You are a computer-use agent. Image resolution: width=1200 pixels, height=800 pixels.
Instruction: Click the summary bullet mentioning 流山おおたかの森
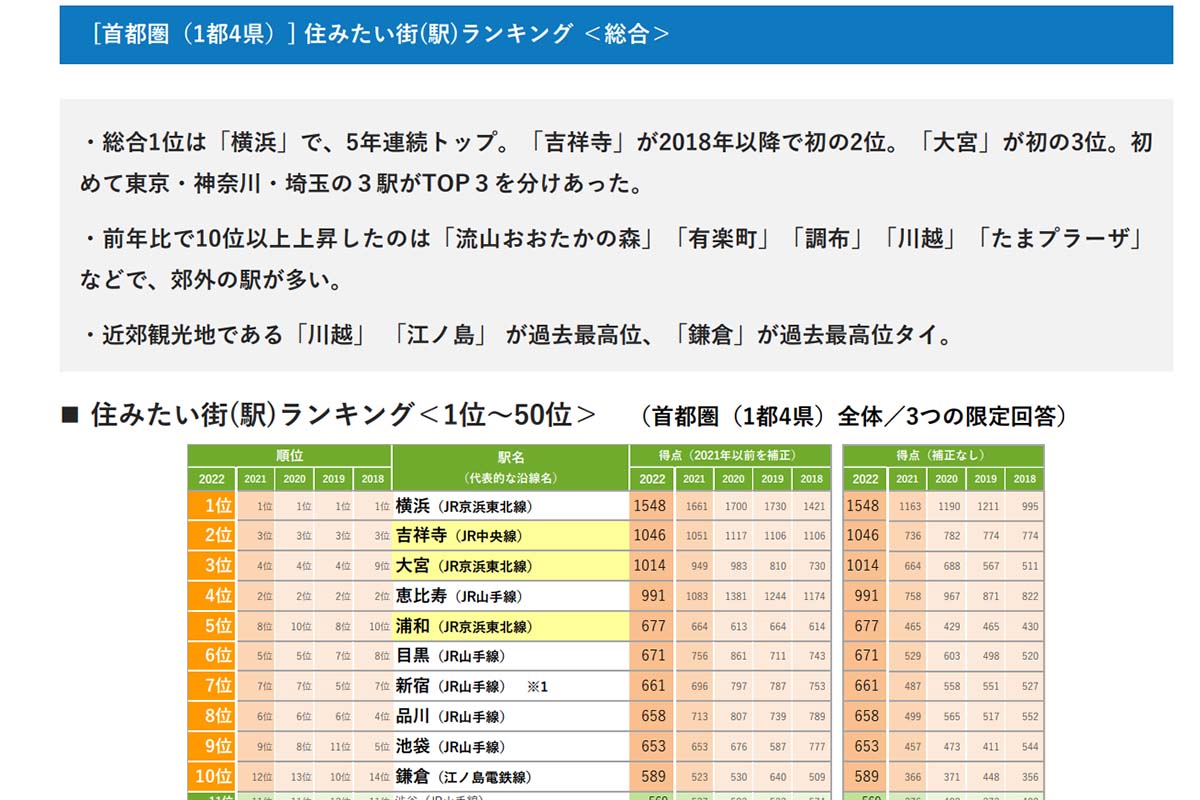tap(615, 259)
